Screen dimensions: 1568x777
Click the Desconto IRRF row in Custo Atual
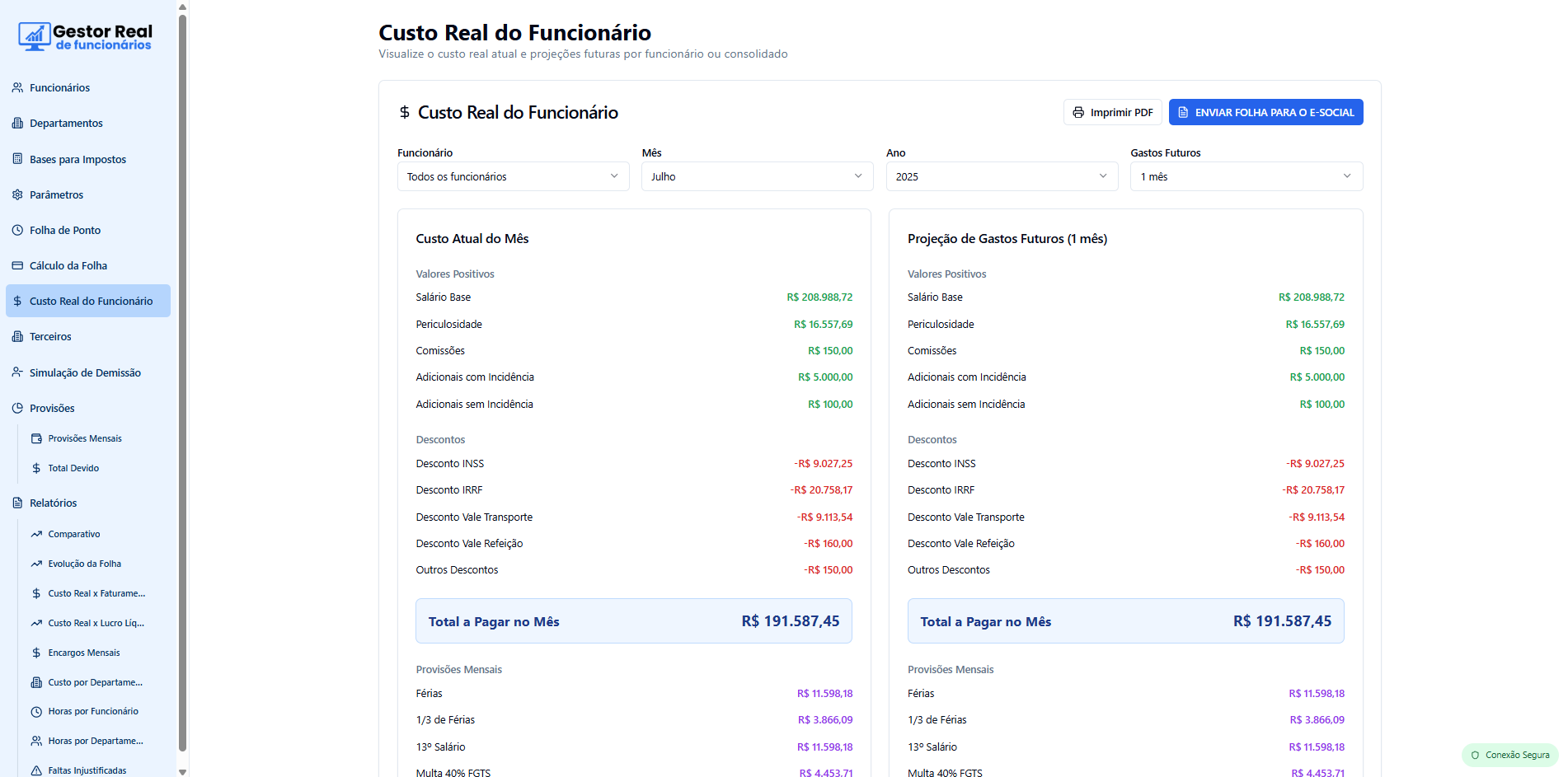pyautogui.click(x=634, y=489)
